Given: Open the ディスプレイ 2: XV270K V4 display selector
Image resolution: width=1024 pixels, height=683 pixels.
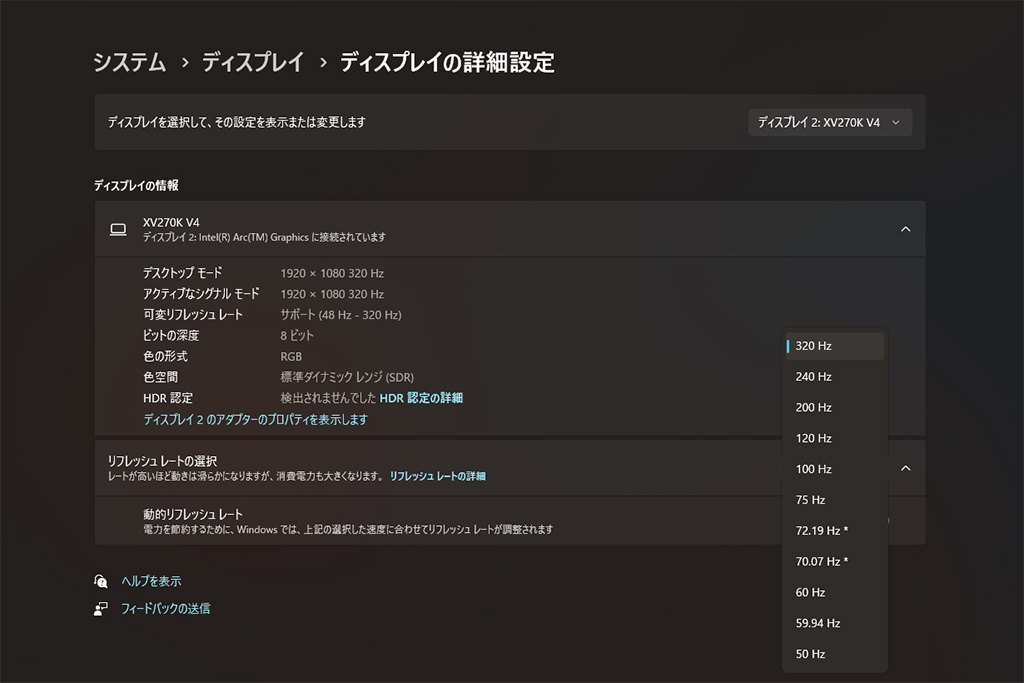Looking at the screenshot, I should point(829,122).
